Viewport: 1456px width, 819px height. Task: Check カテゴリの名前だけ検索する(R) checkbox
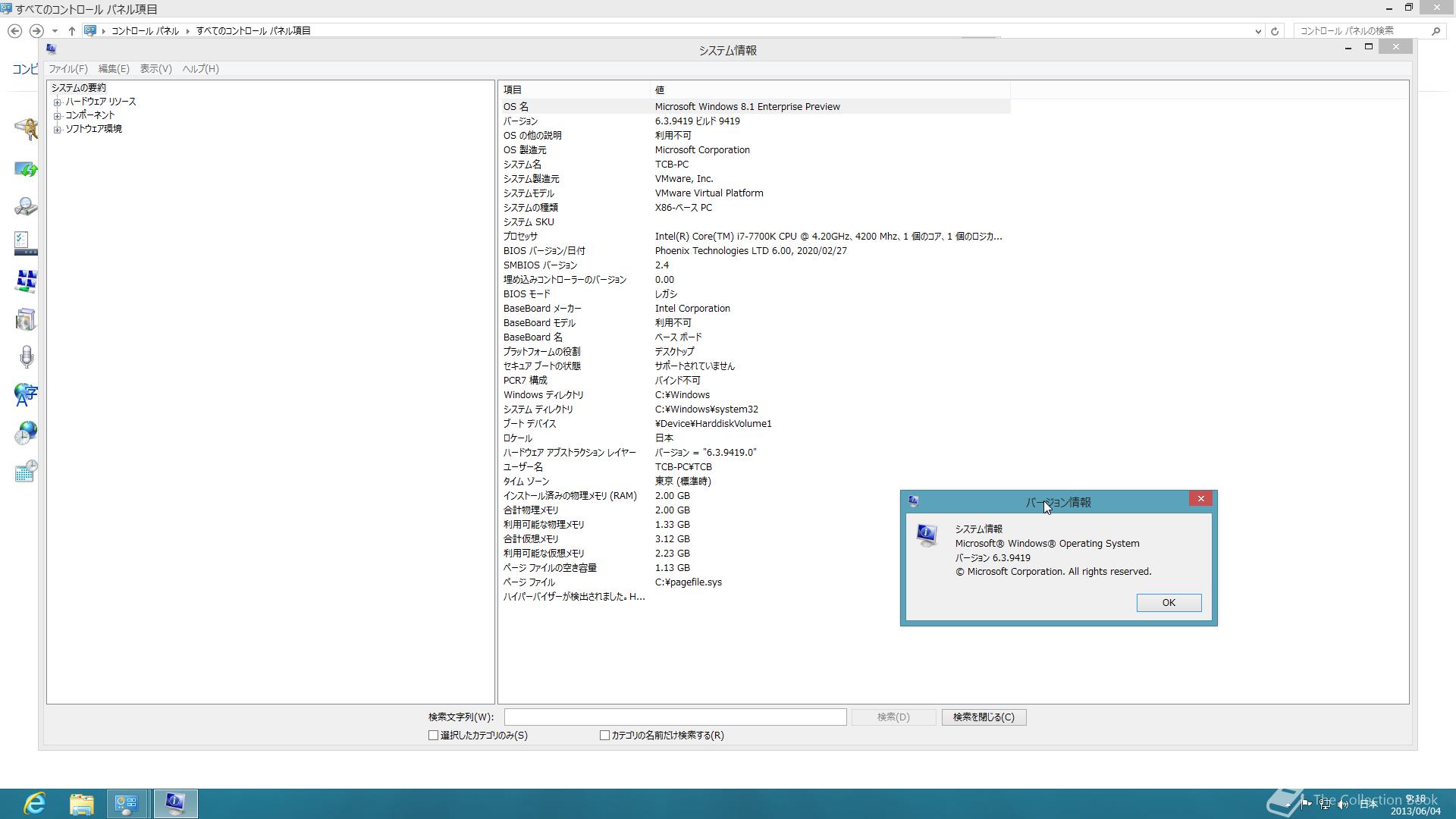point(604,736)
